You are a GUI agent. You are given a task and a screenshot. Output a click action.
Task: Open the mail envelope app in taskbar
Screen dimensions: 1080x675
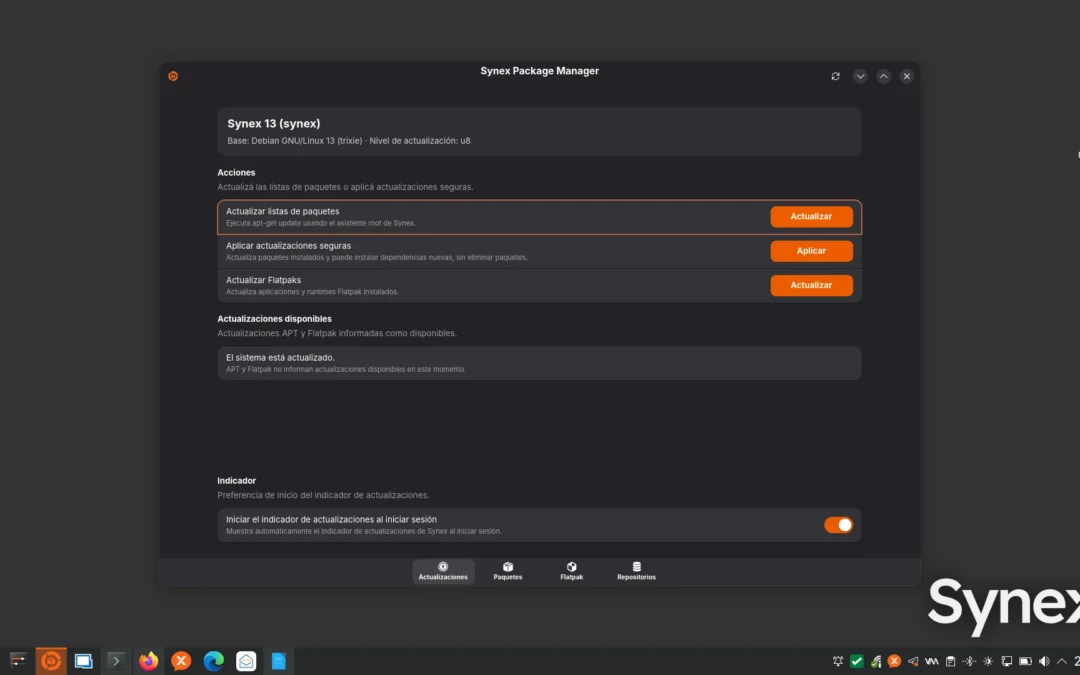click(x=246, y=661)
